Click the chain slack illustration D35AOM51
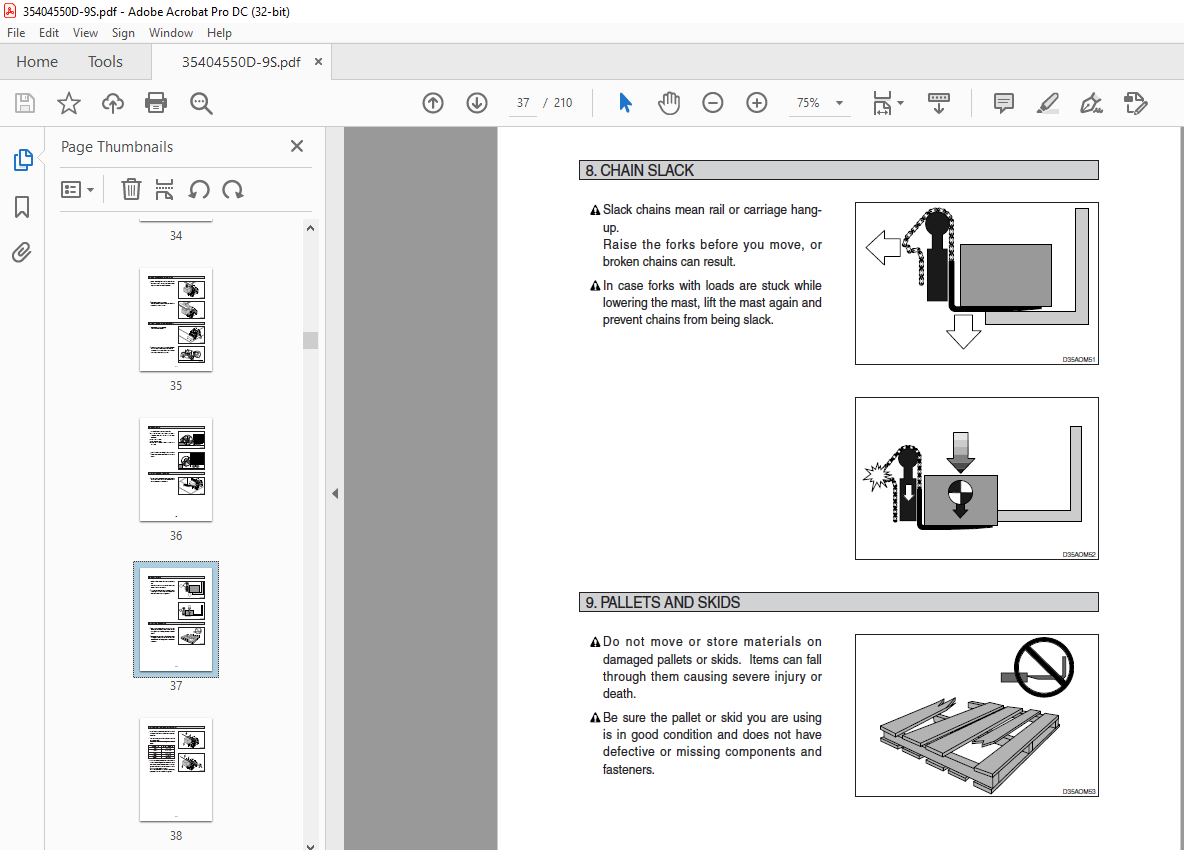Viewport: 1184px width, 850px height. coord(976,283)
